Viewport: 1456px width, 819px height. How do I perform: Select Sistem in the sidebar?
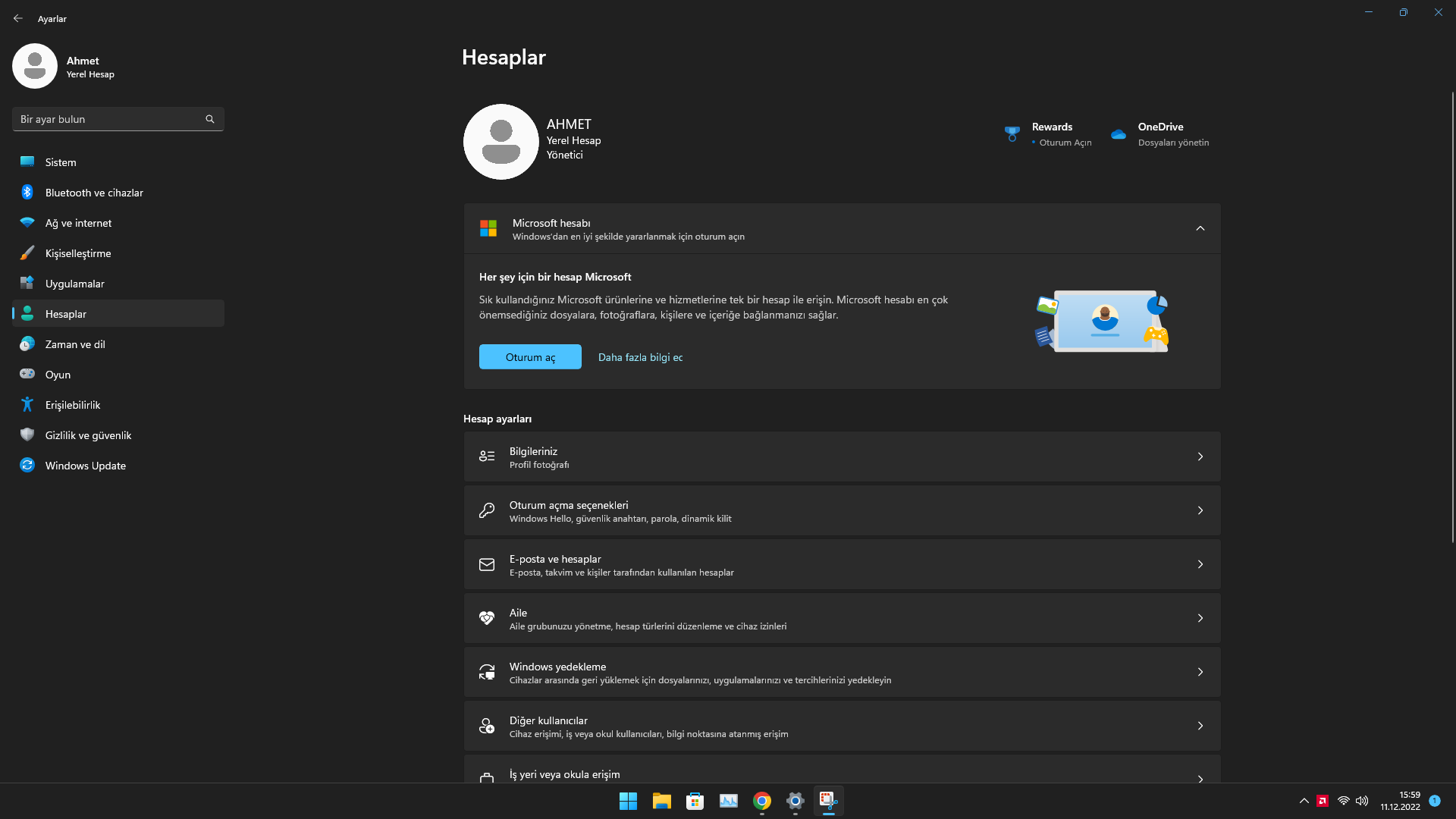(61, 162)
